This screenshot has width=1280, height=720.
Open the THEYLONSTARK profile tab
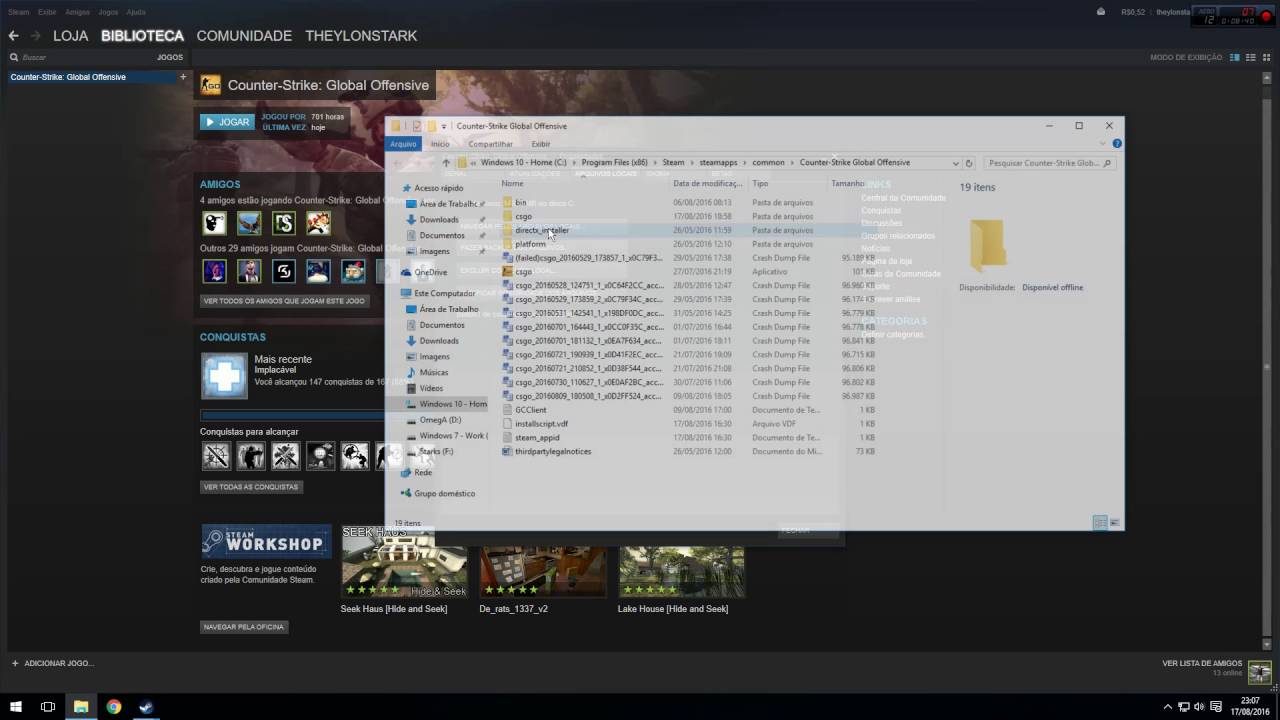361,36
